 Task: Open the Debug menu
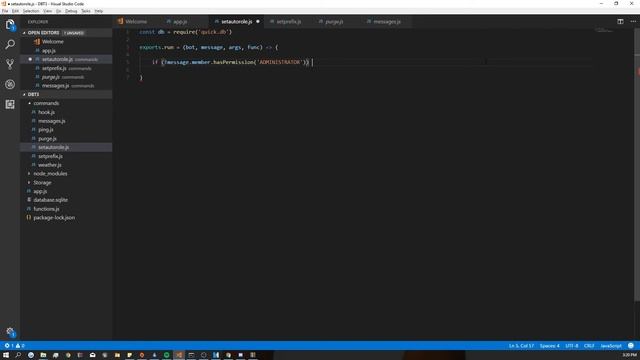[71, 11]
